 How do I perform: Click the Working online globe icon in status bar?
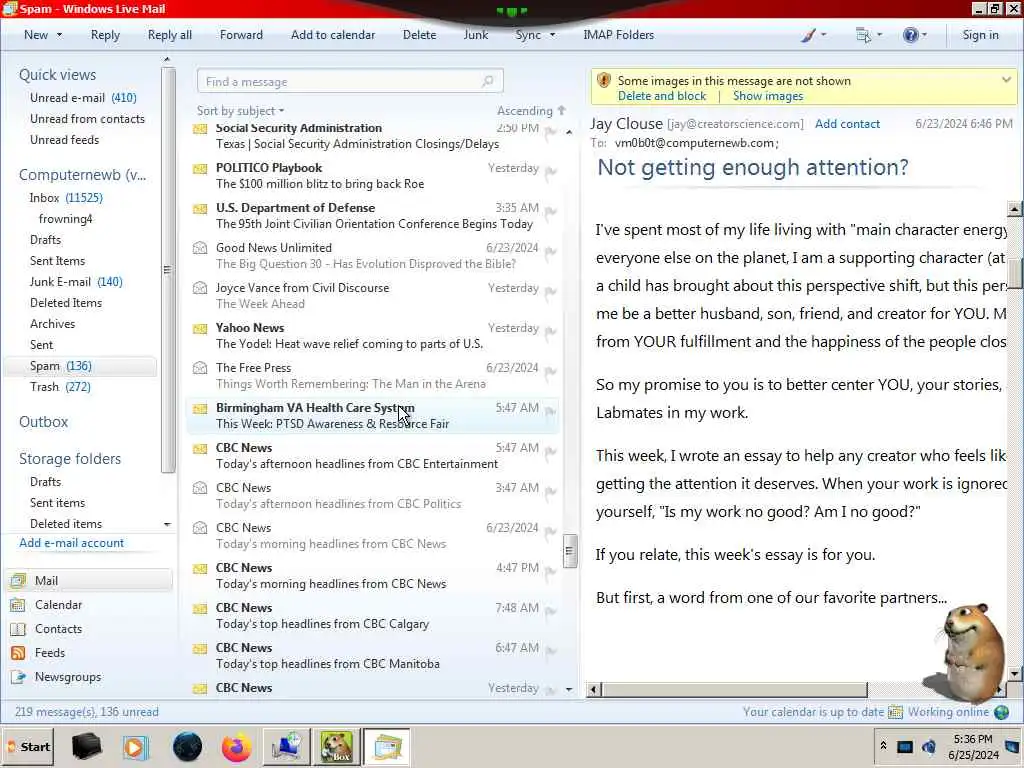[1001, 712]
